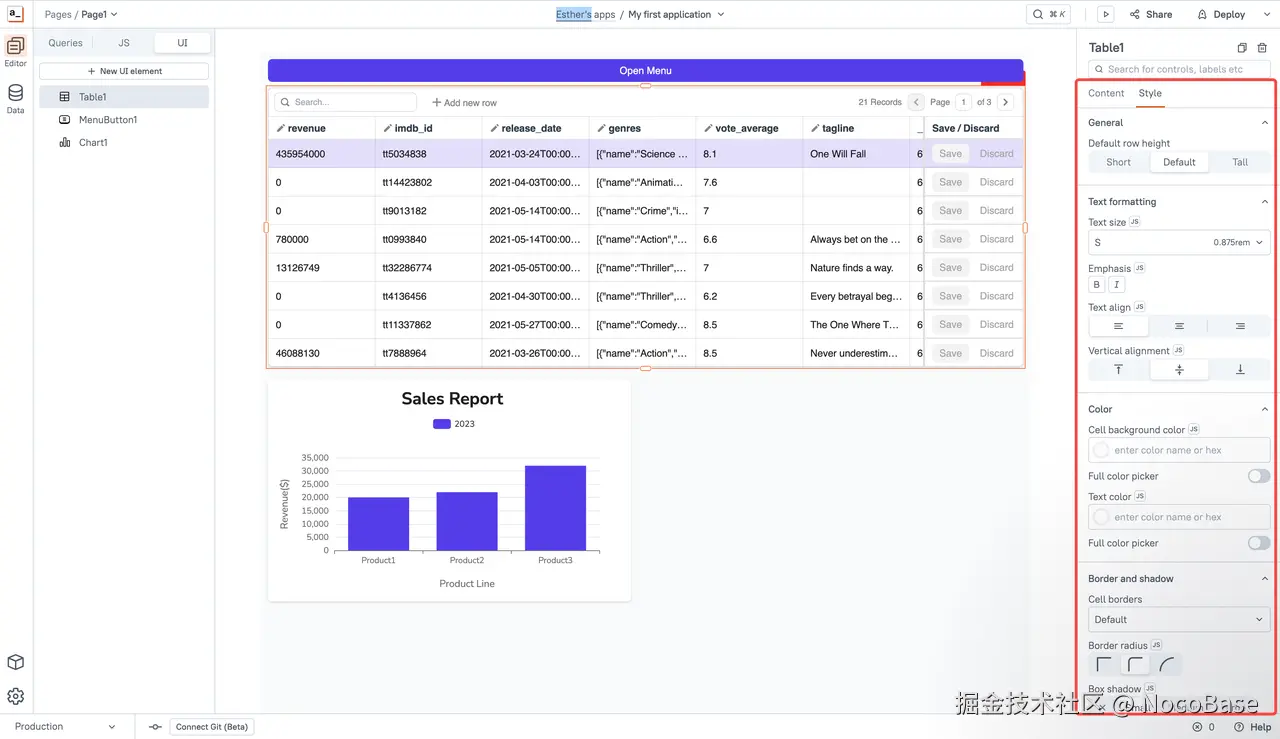Open the global search magnifier
The width and height of the screenshot is (1280, 739).
click(1040, 14)
